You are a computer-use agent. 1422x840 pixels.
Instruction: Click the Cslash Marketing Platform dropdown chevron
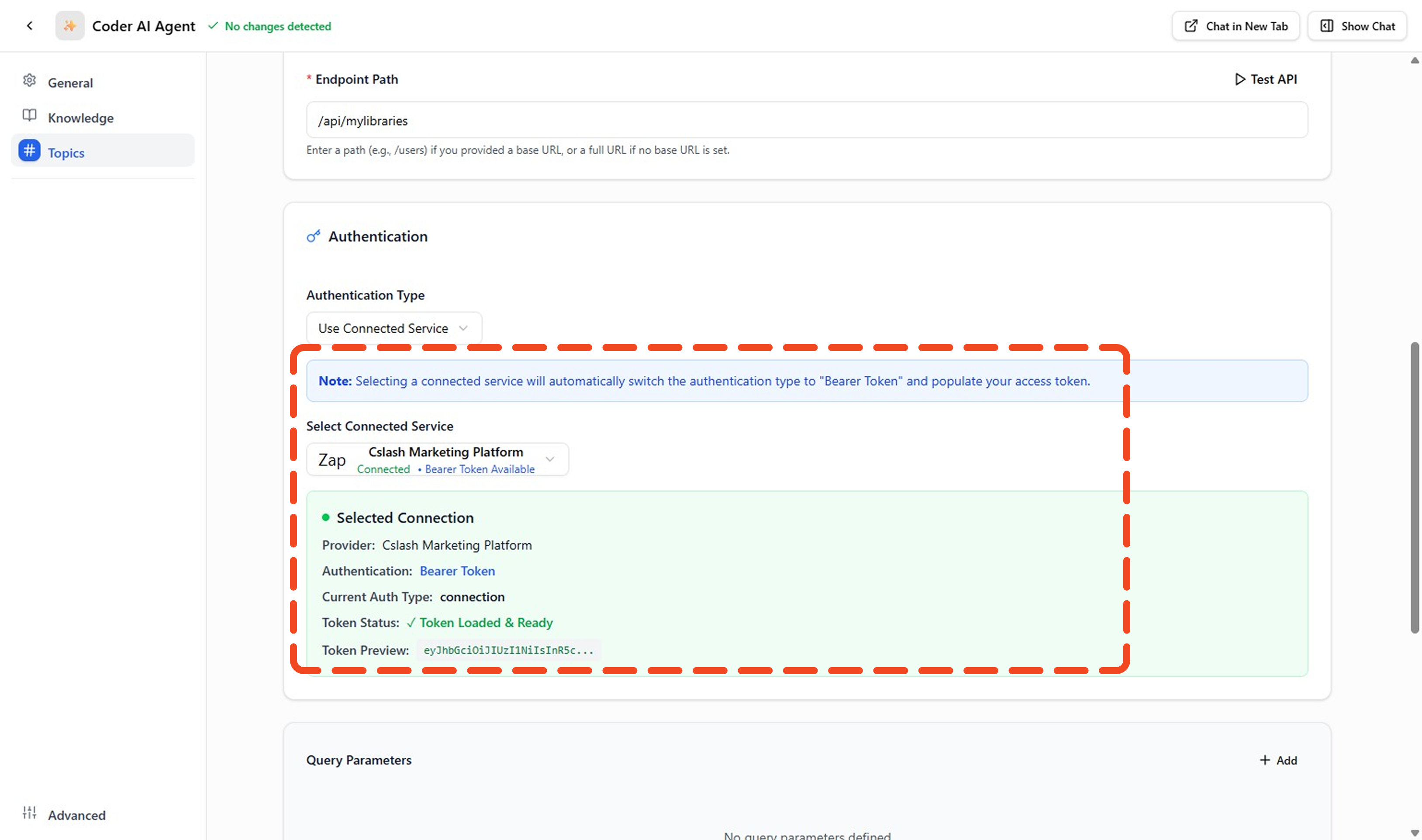click(550, 459)
